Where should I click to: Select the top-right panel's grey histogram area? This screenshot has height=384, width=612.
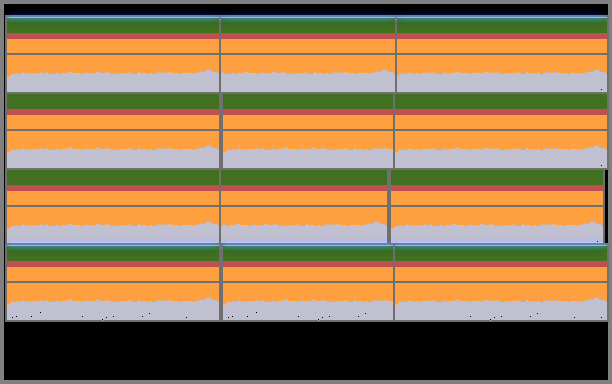tap(502, 82)
